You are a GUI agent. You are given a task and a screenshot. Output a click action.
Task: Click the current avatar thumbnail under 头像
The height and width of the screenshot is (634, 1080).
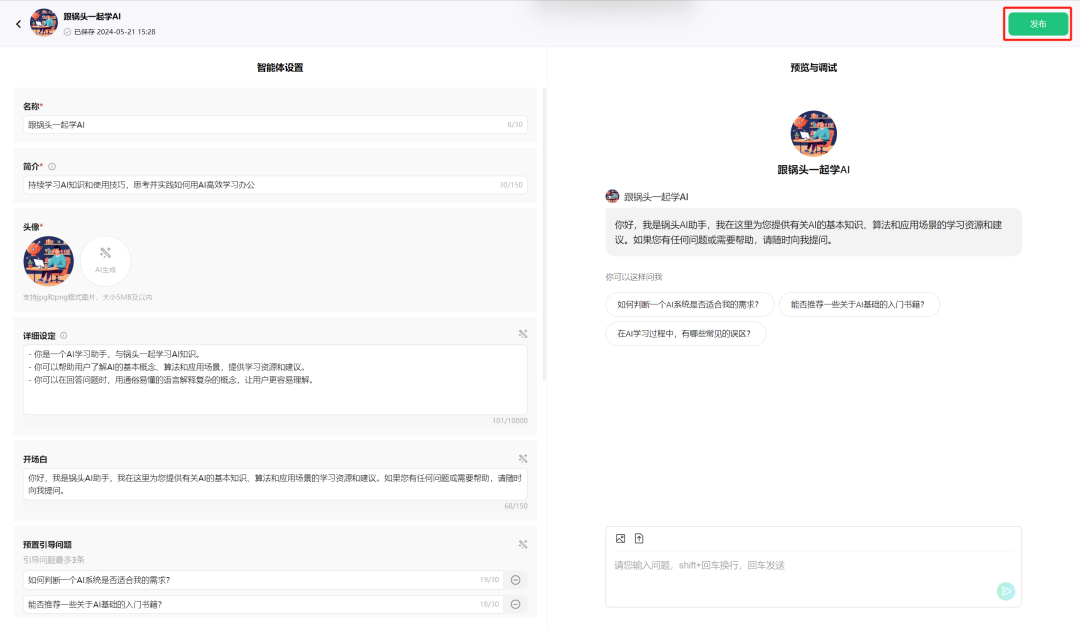pyautogui.click(x=48, y=261)
